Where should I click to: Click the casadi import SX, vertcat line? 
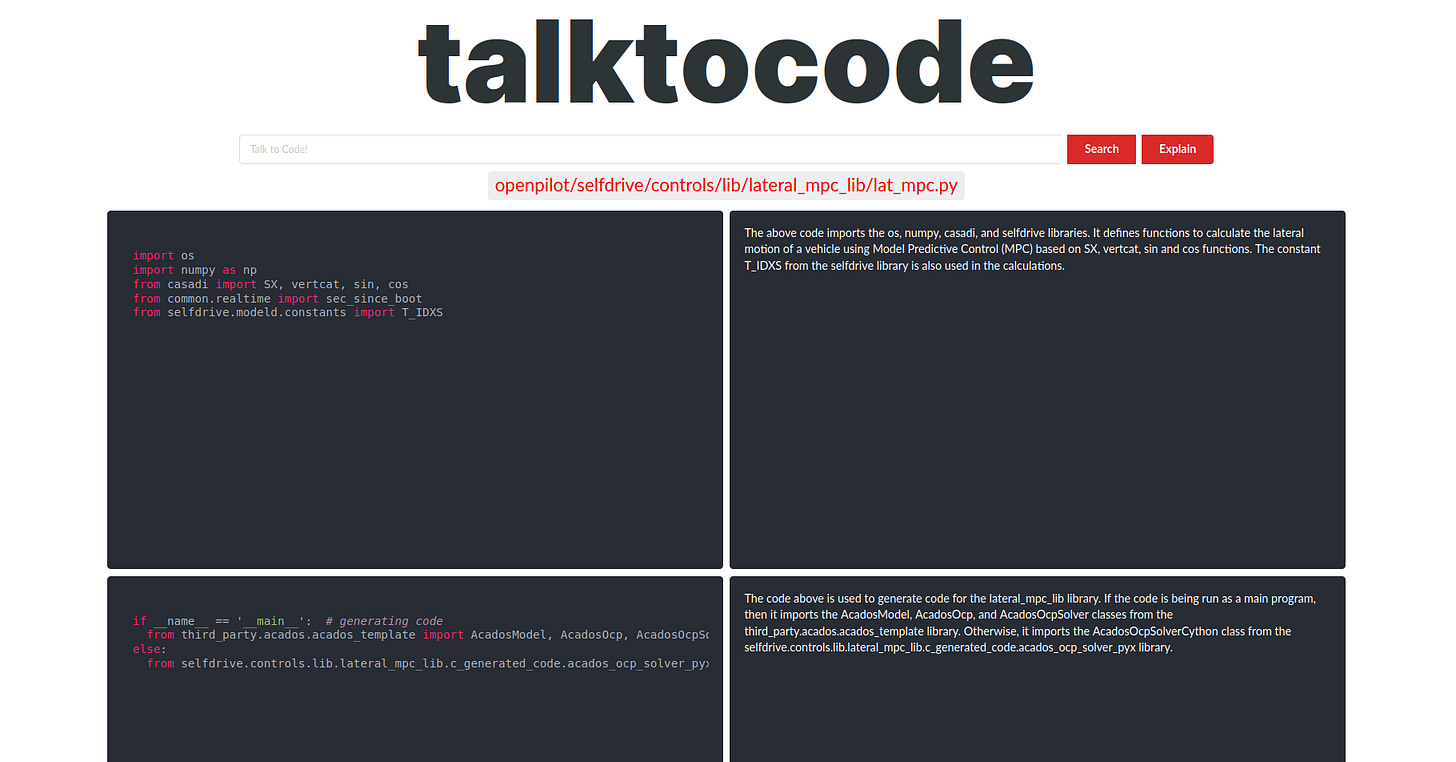271,284
